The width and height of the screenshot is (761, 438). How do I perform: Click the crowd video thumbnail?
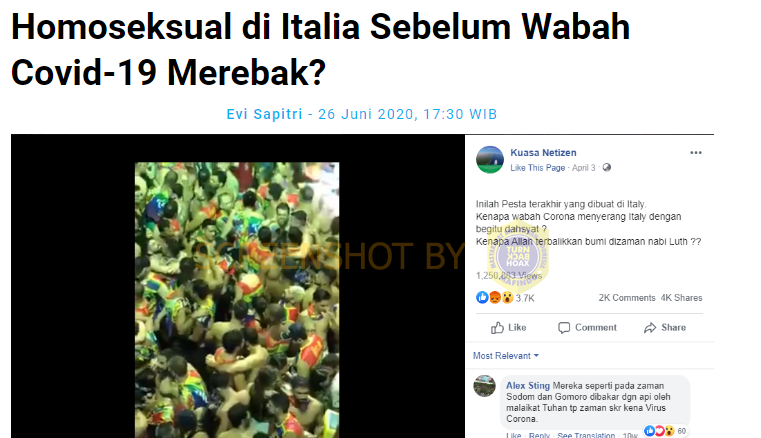(237, 300)
